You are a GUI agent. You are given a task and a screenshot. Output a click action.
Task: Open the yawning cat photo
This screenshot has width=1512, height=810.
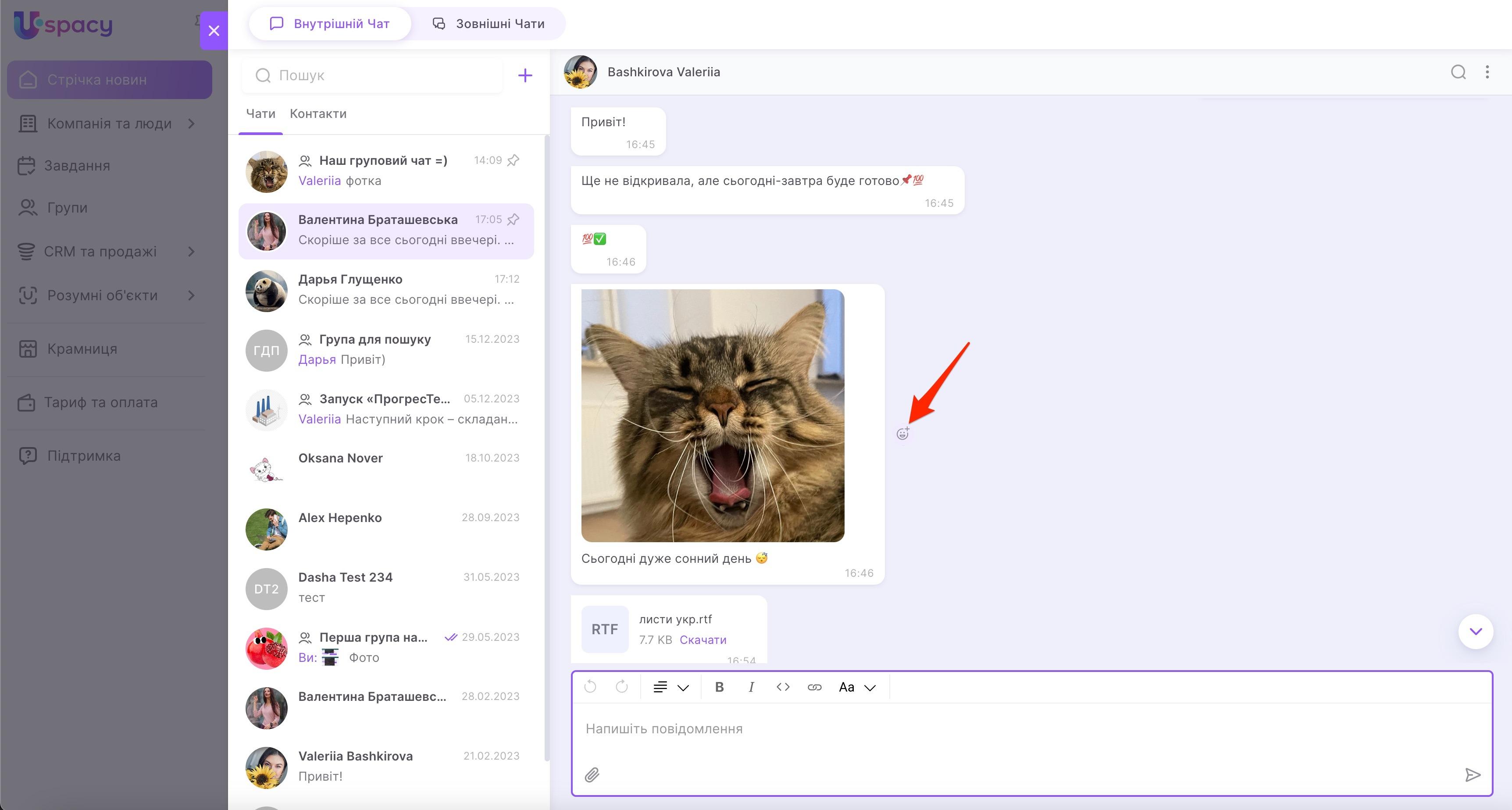[x=712, y=415]
